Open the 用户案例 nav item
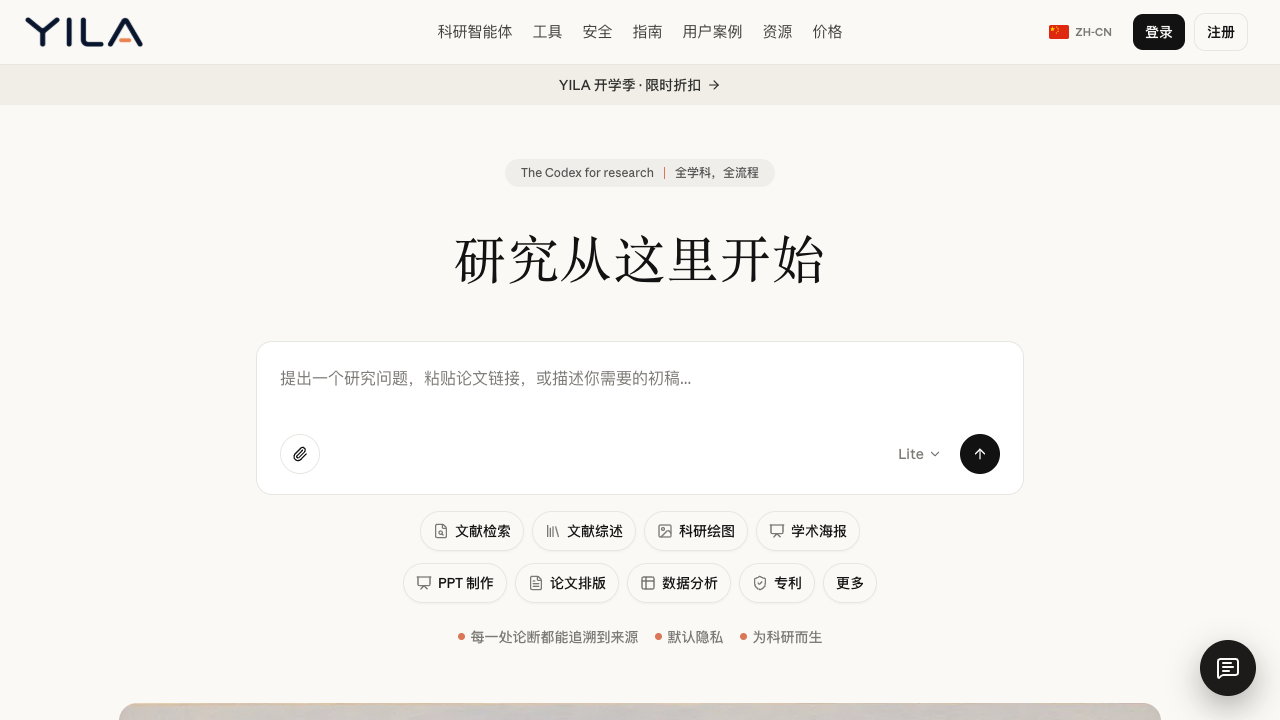The width and height of the screenshot is (1280, 720). (713, 32)
